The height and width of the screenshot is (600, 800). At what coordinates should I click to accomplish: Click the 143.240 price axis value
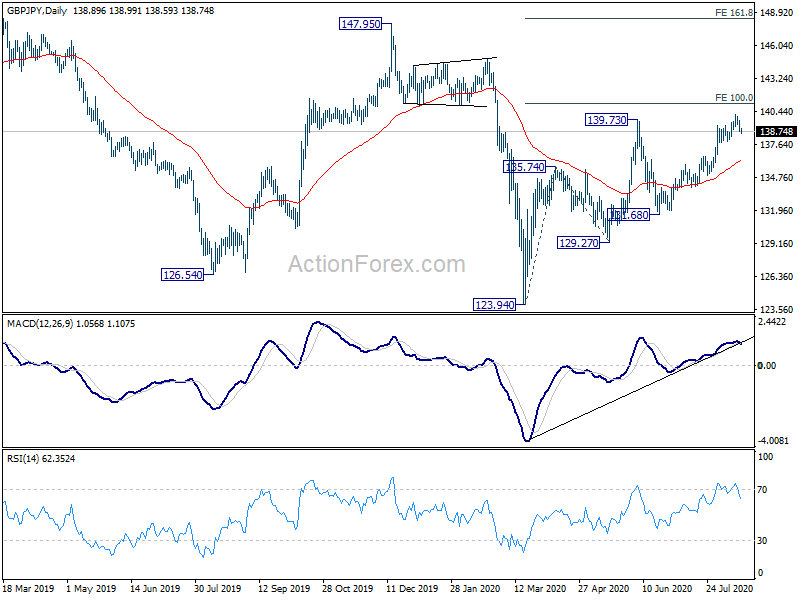(776, 79)
